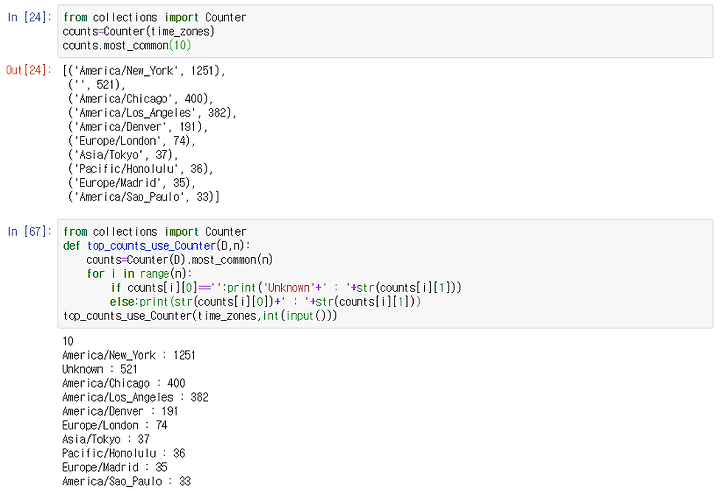720x492 pixels.
Task: Select output tuple ('America/Sao_Paulo', 33)
Action: pyautogui.click(x=144, y=197)
